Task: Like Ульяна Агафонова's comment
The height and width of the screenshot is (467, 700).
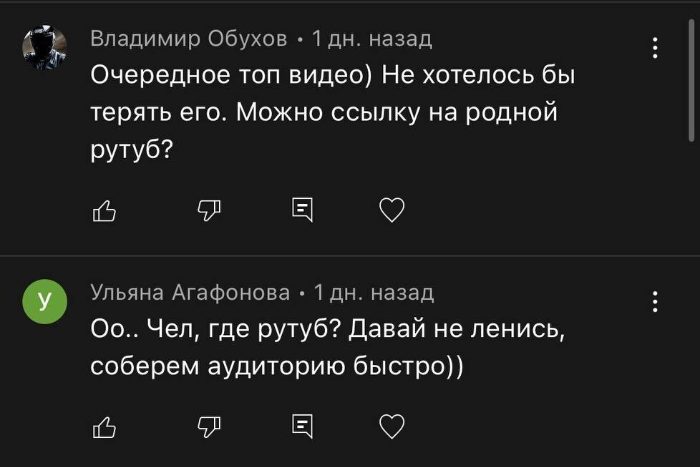Action: click(104, 426)
